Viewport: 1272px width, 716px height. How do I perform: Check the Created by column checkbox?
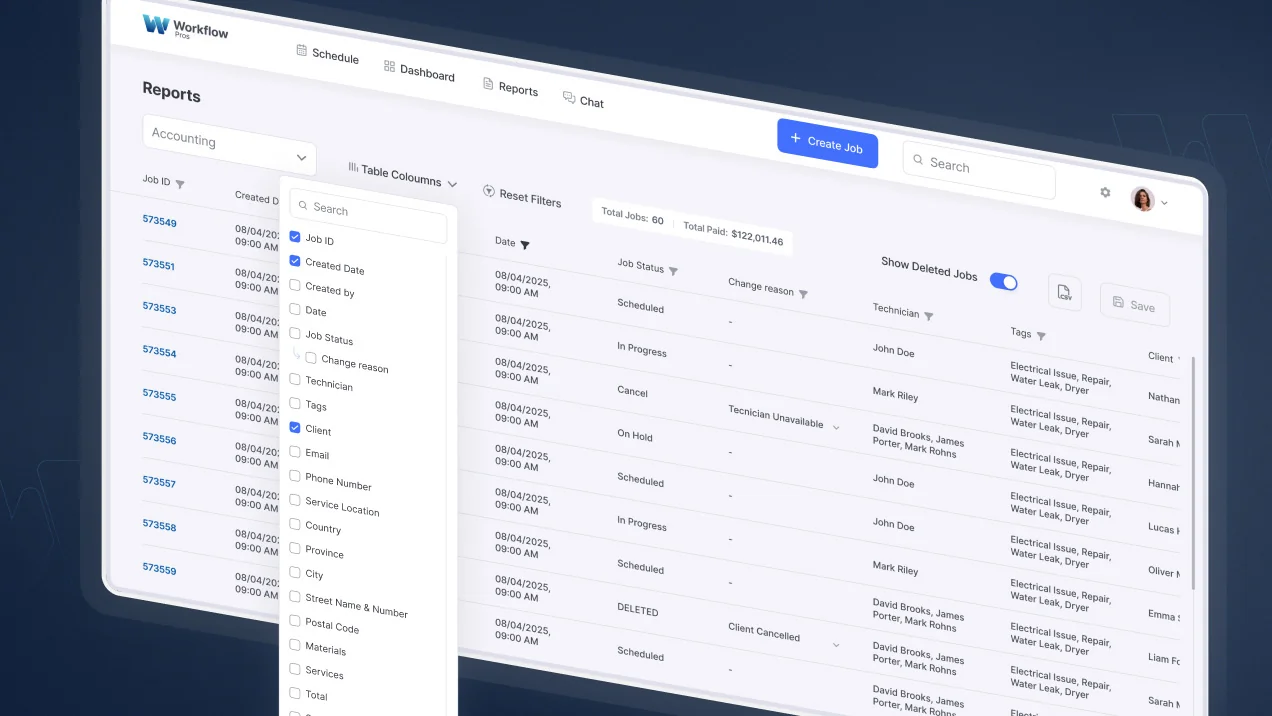coord(295,285)
